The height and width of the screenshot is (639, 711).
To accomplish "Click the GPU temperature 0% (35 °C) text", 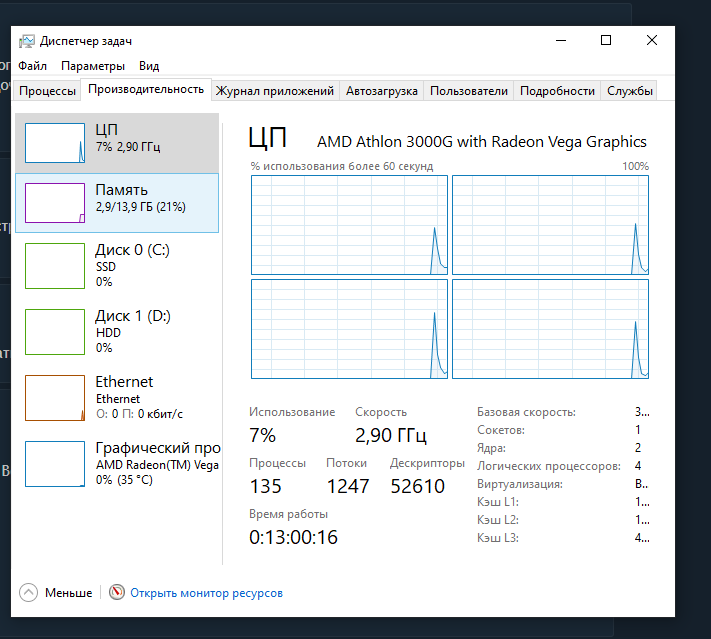I will point(124,480).
